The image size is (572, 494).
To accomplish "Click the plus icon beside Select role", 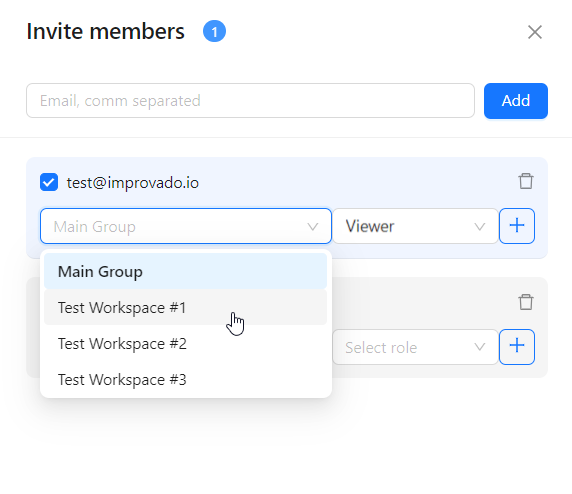I will point(517,347).
